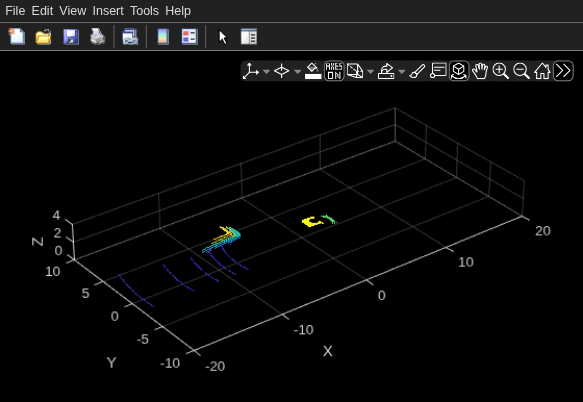The height and width of the screenshot is (402, 583).
Task: Click the 4 tick label on Z axis
Action: [x=56, y=215]
